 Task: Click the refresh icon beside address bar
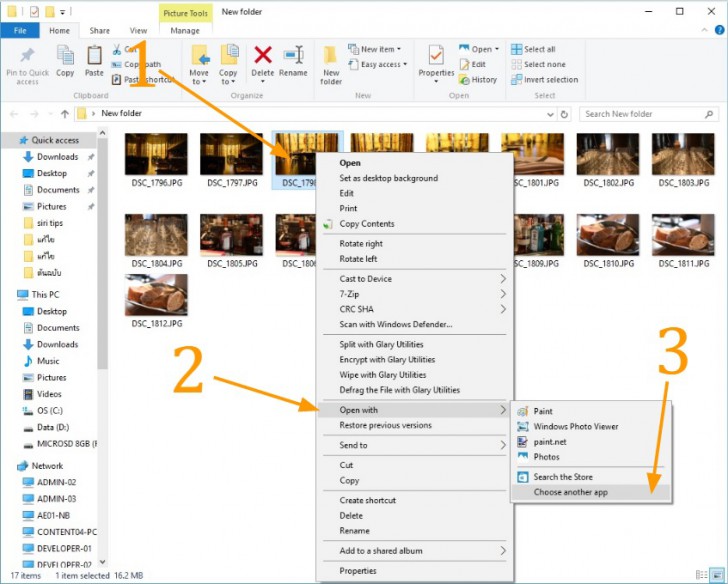pyautogui.click(x=564, y=114)
